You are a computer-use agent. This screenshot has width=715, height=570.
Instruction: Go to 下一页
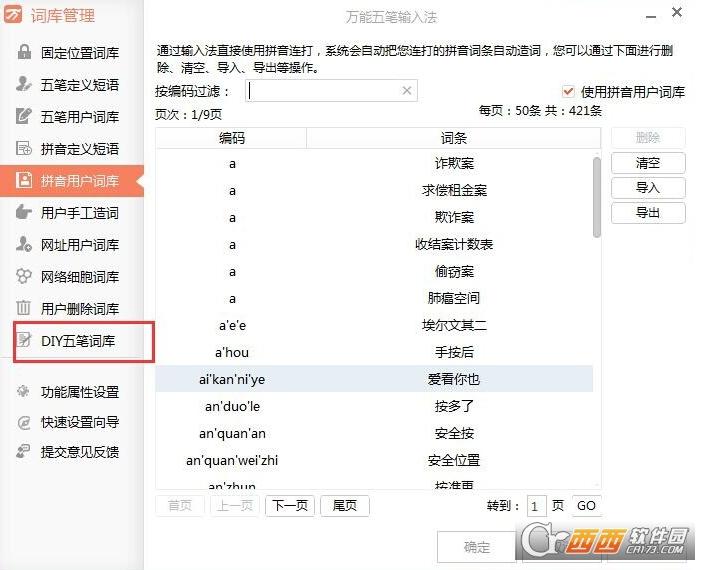(290, 506)
